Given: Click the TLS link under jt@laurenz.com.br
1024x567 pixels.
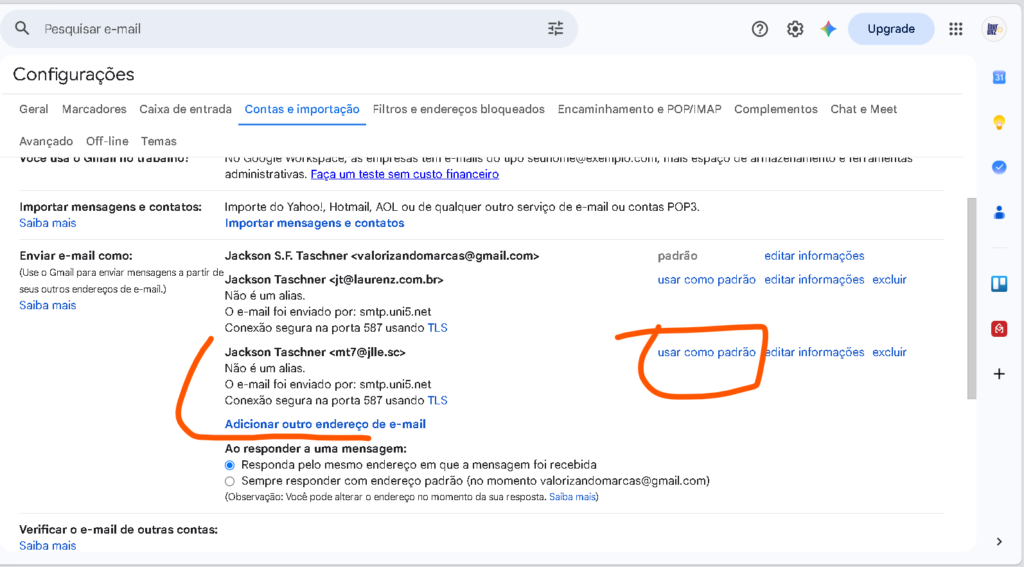Looking at the screenshot, I should [x=438, y=328].
